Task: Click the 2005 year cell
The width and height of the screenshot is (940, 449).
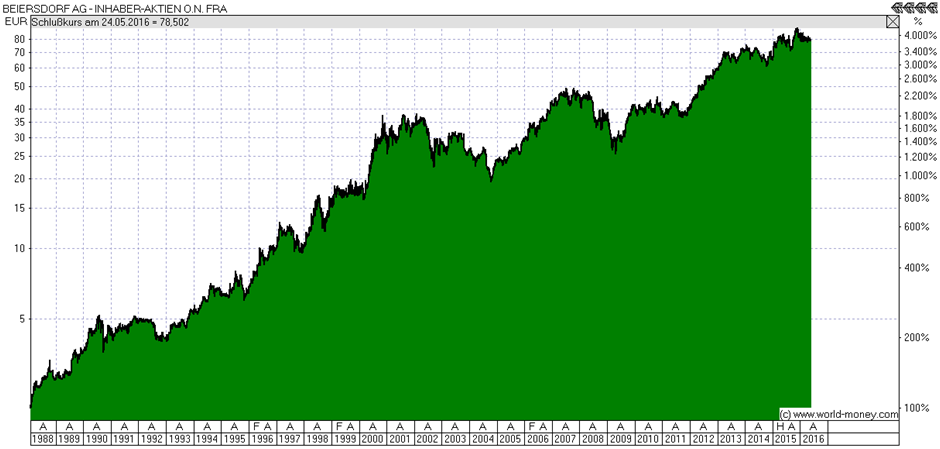Action: 511,439
